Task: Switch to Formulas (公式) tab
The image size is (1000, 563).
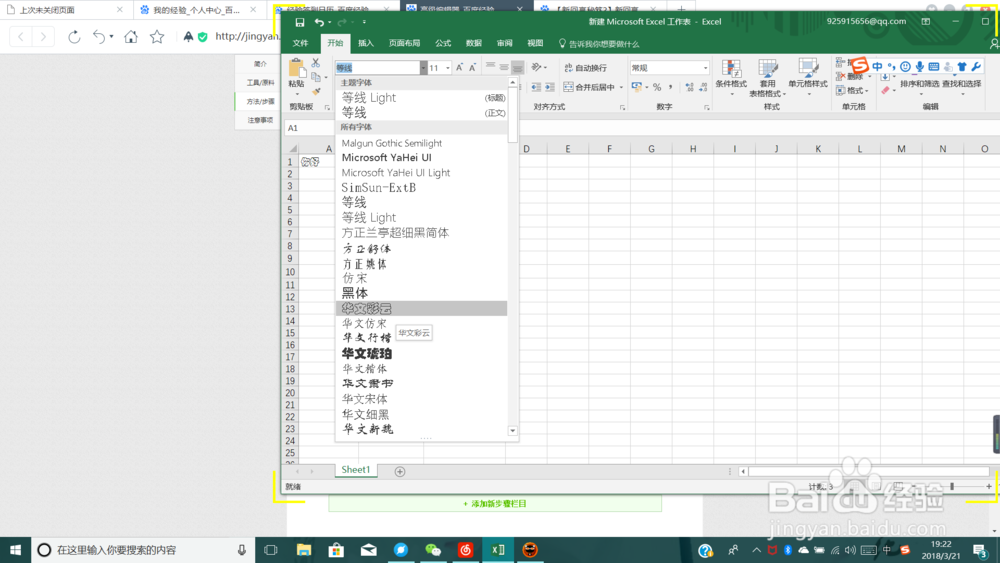Action: point(443,43)
